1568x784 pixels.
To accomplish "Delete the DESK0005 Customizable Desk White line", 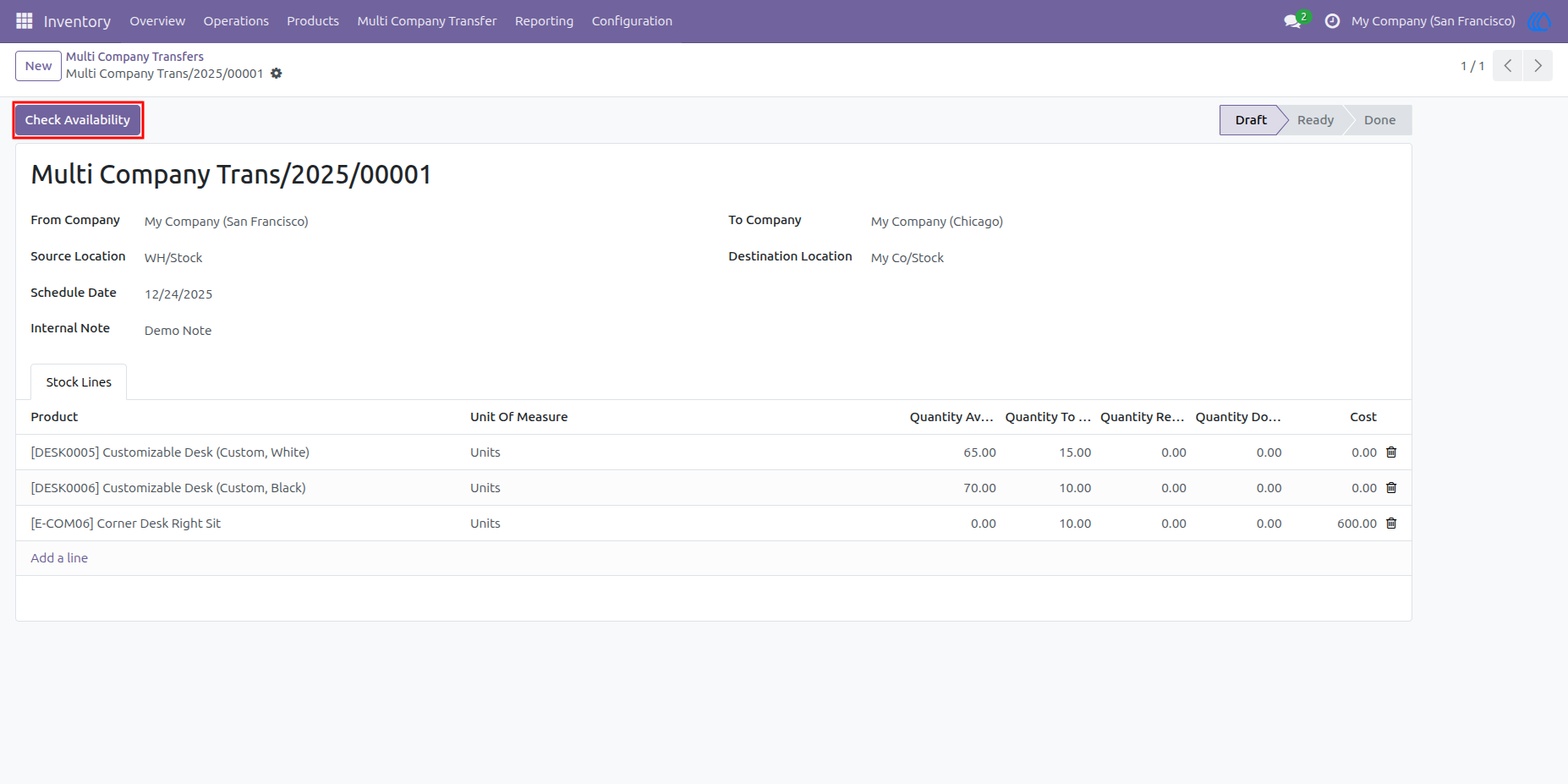I will [1391, 452].
